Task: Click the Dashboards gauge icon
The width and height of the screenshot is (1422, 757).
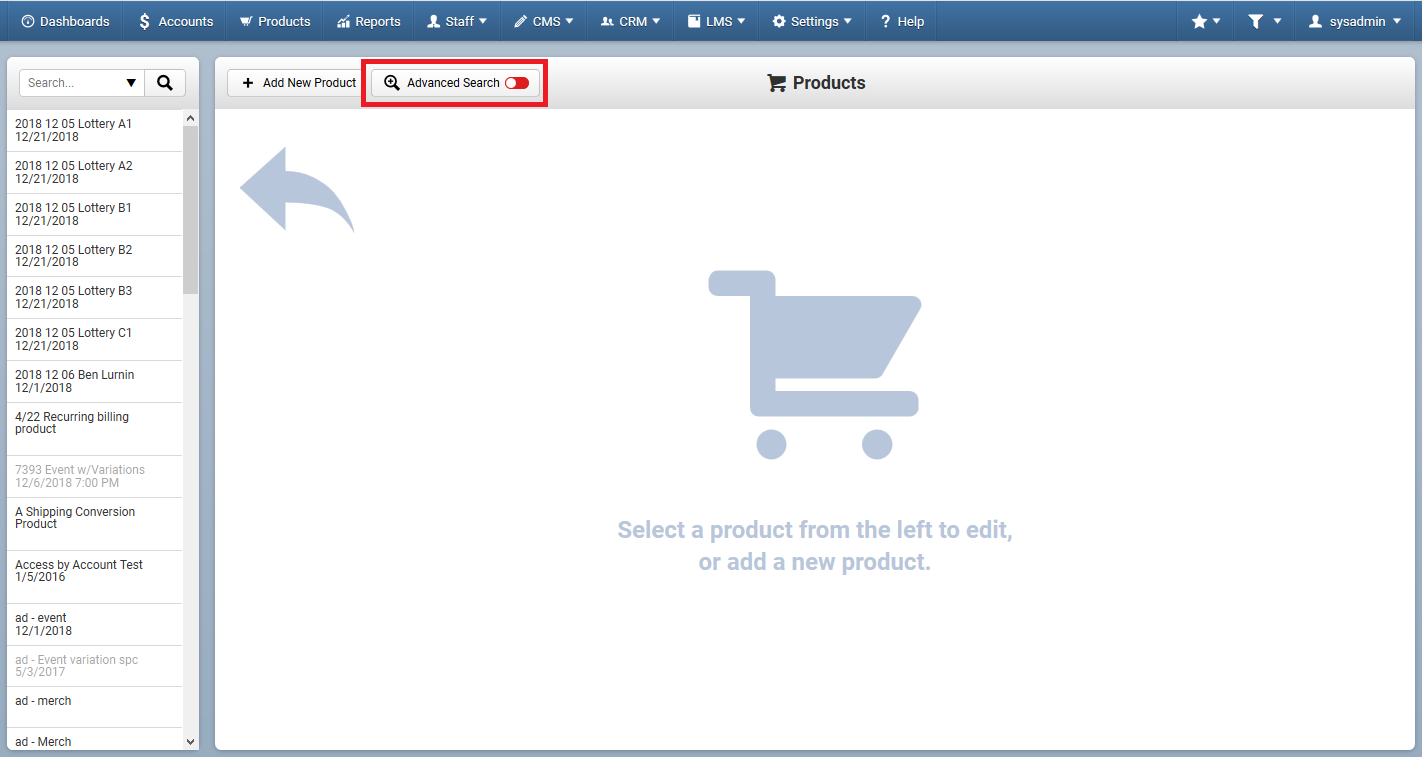Action: point(28,21)
